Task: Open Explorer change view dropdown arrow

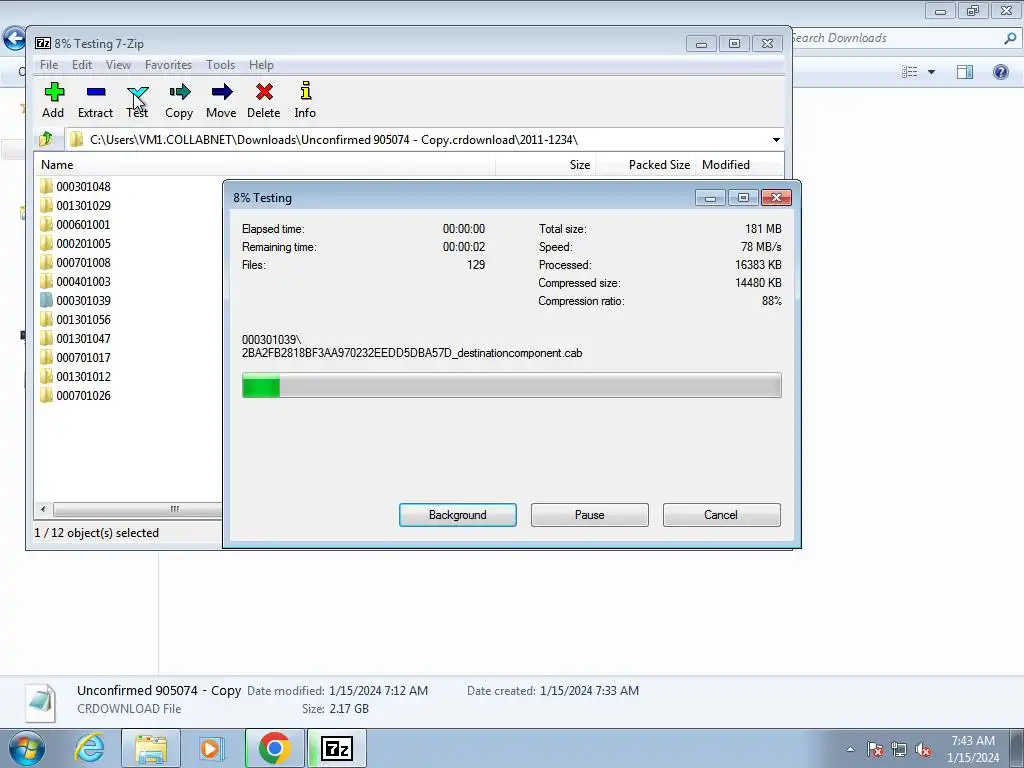Action: pyautogui.click(x=931, y=72)
